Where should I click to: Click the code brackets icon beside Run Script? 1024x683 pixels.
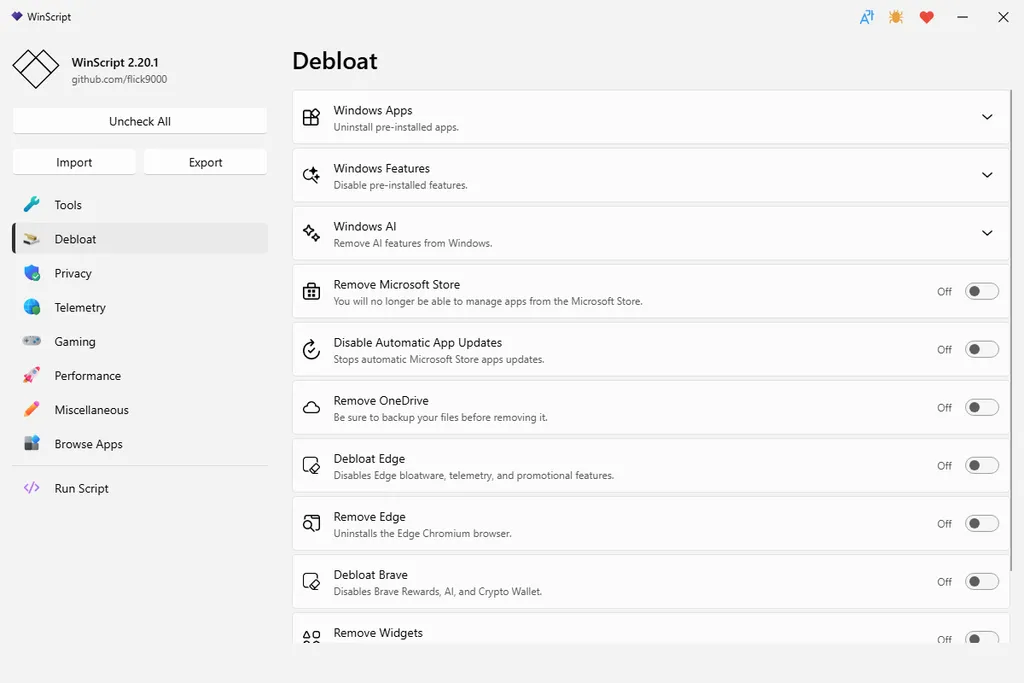click(31, 488)
